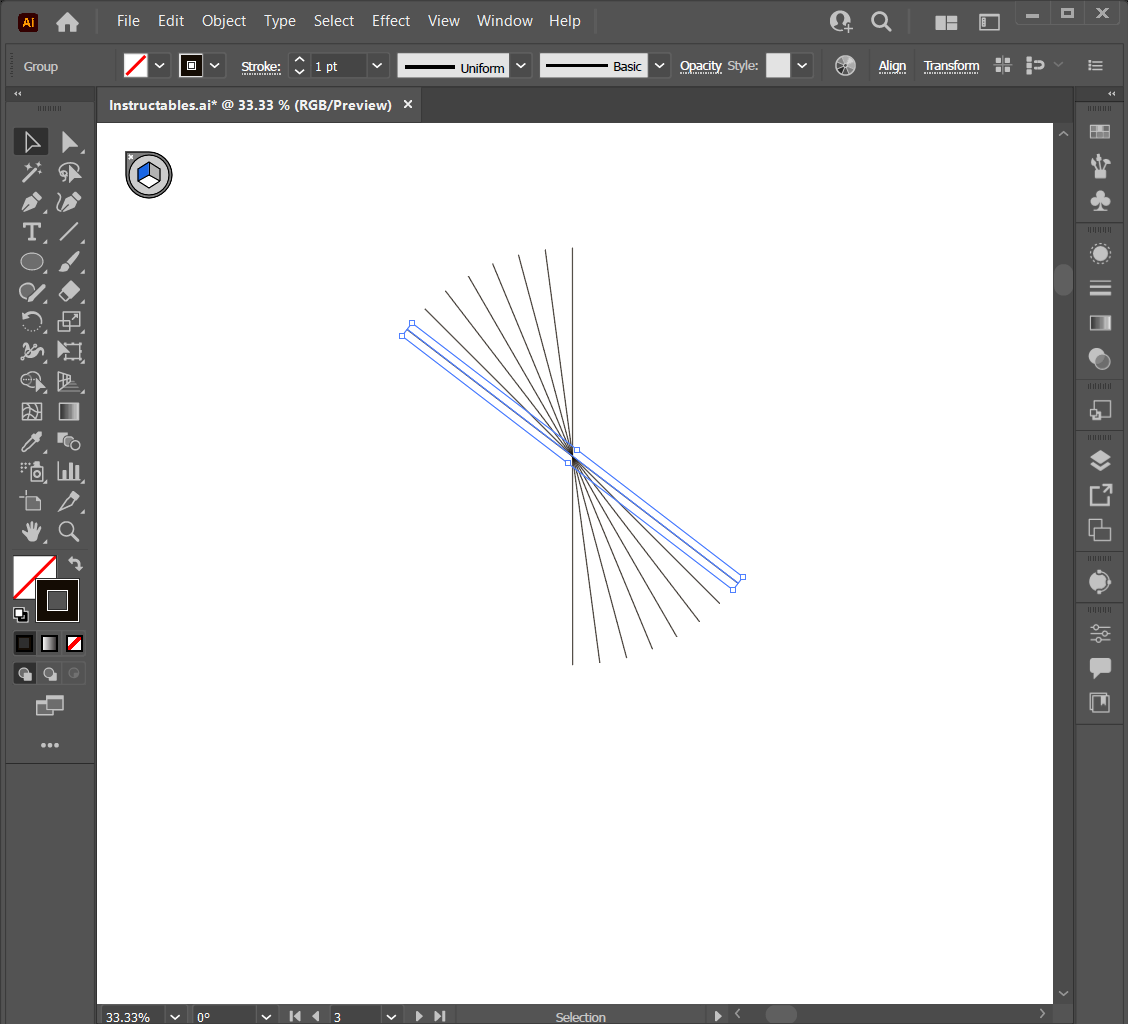1128x1024 pixels.
Task: Enable Draw Normal mode
Action: [x=24, y=674]
